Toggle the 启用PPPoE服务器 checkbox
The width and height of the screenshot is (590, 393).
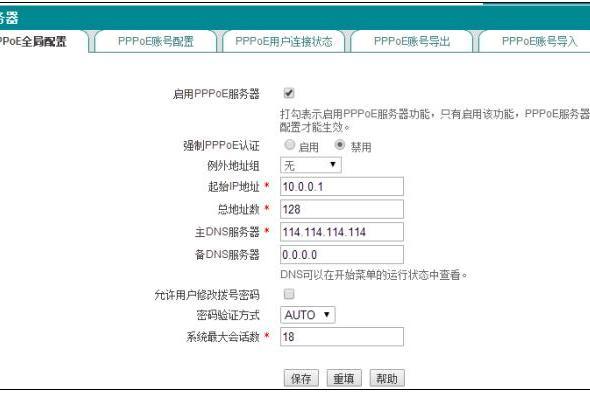click(x=289, y=93)
